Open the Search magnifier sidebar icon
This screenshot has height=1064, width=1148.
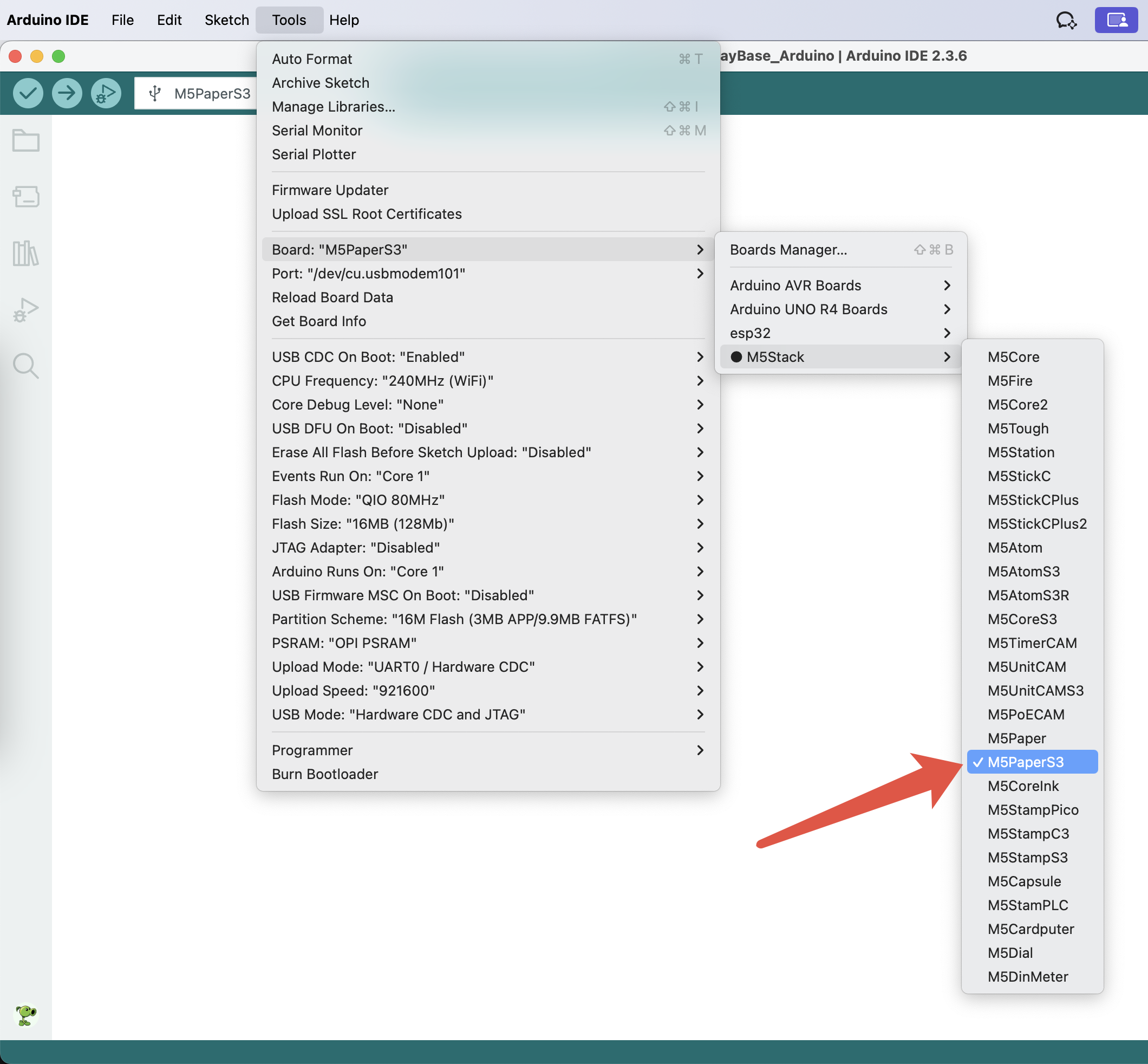26,366
